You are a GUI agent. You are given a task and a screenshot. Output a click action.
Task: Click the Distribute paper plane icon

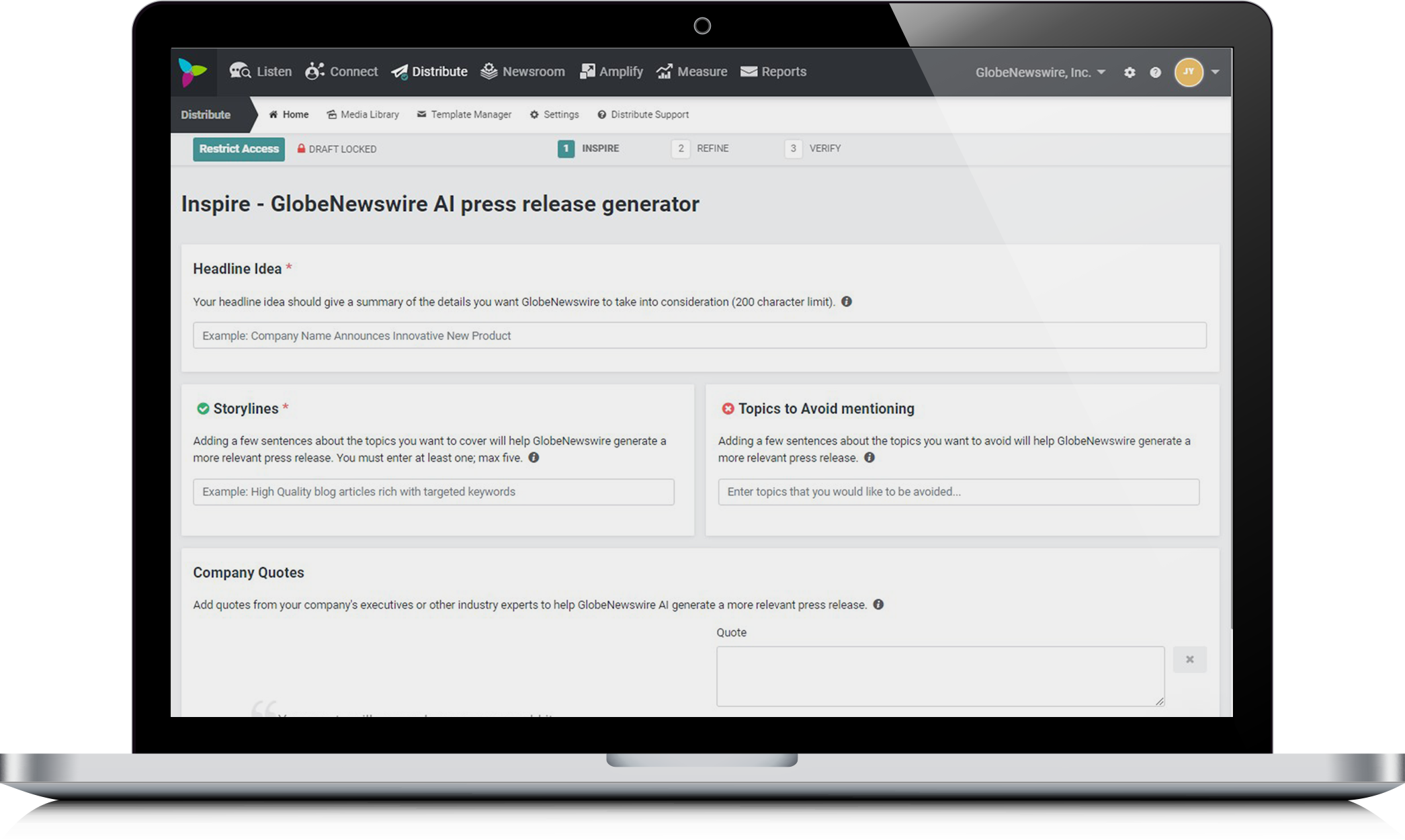click(400, 72)
